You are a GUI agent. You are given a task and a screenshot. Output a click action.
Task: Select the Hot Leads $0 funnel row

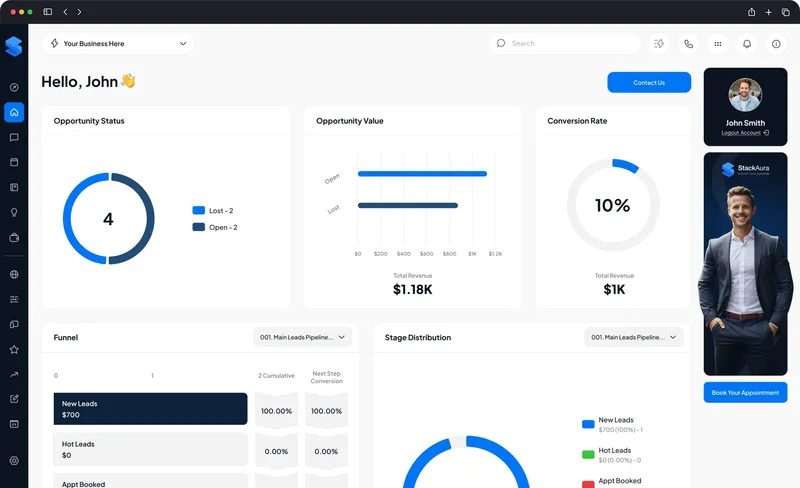tap(151, 450)
